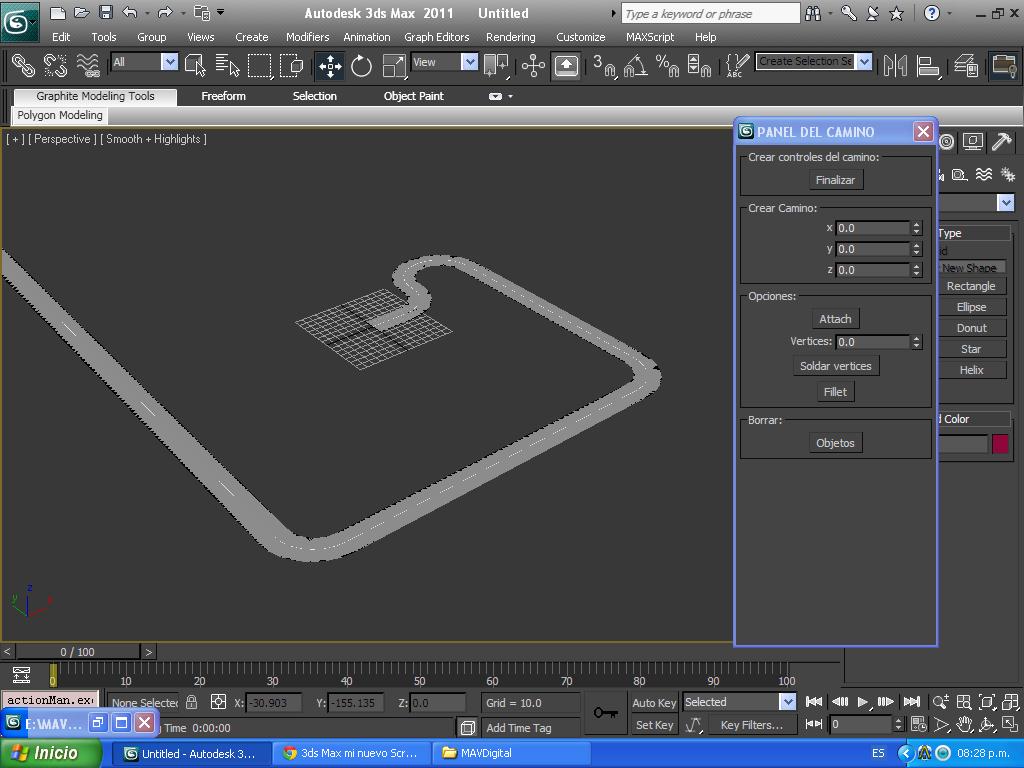Click the Play Animation button
The height and width of the screenshot is (768, 1024).
click(x=862, y=702)
